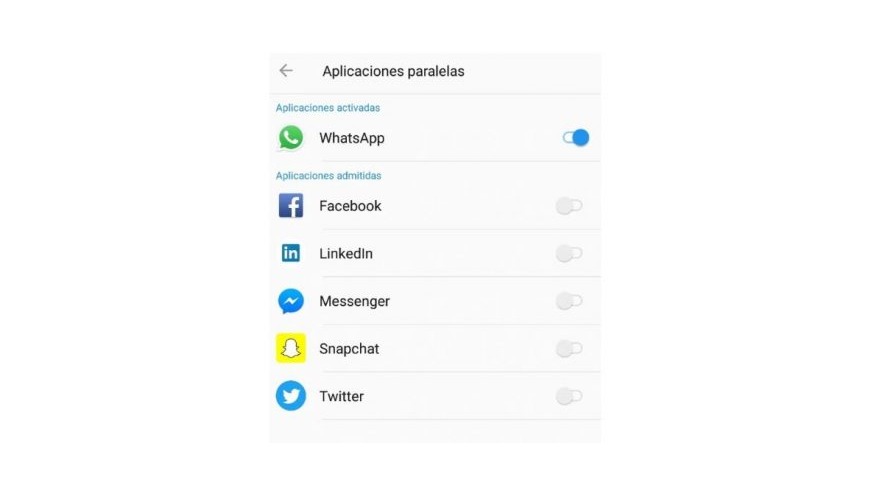Click the Aplicaciones paralelas title
The image size is (880, 495).
pos(393,71)
